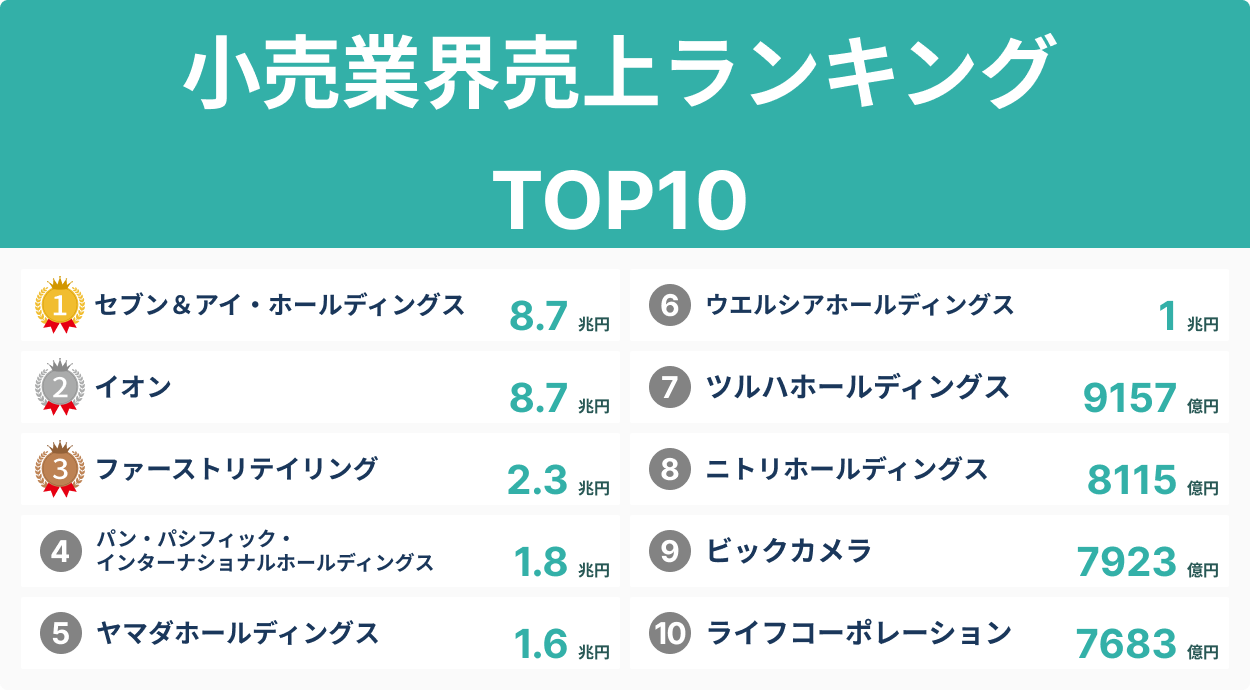The height and width of the screenshot is (690, 1250).
Task: Click the number 6 rank circle
Action: coord(670,305)
